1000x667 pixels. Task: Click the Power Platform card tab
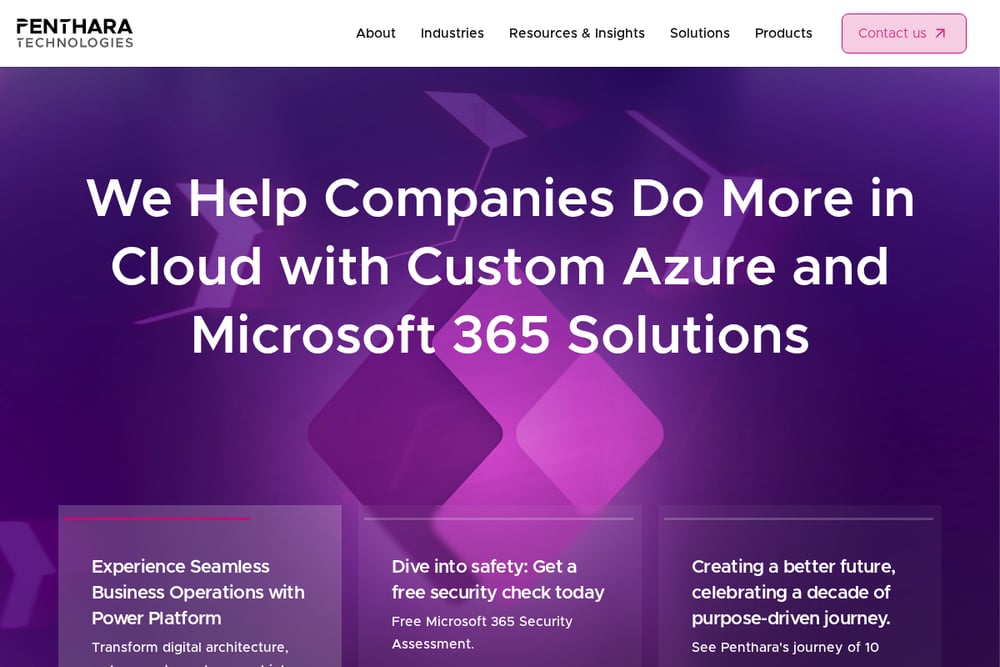(x=200, y=586)
